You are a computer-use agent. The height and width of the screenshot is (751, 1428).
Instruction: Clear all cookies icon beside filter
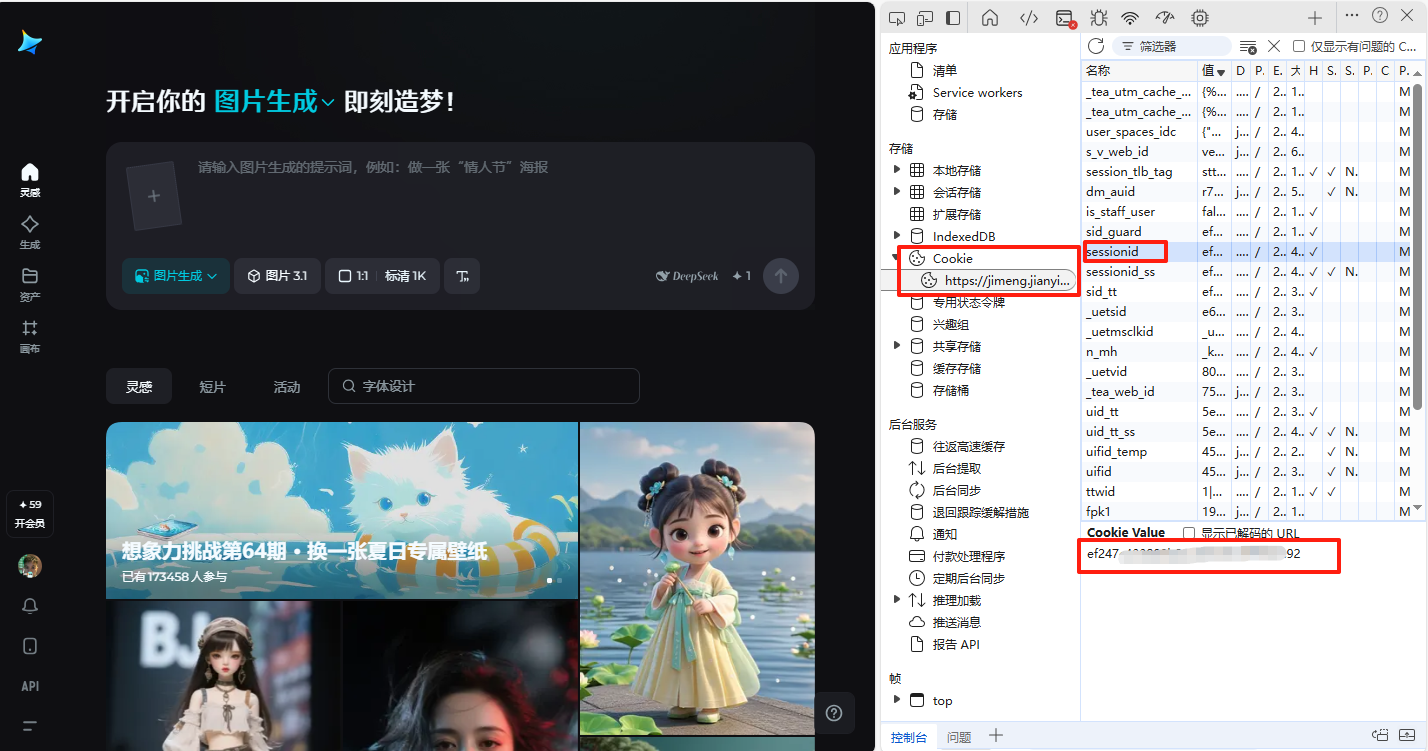click(1248, 46)
